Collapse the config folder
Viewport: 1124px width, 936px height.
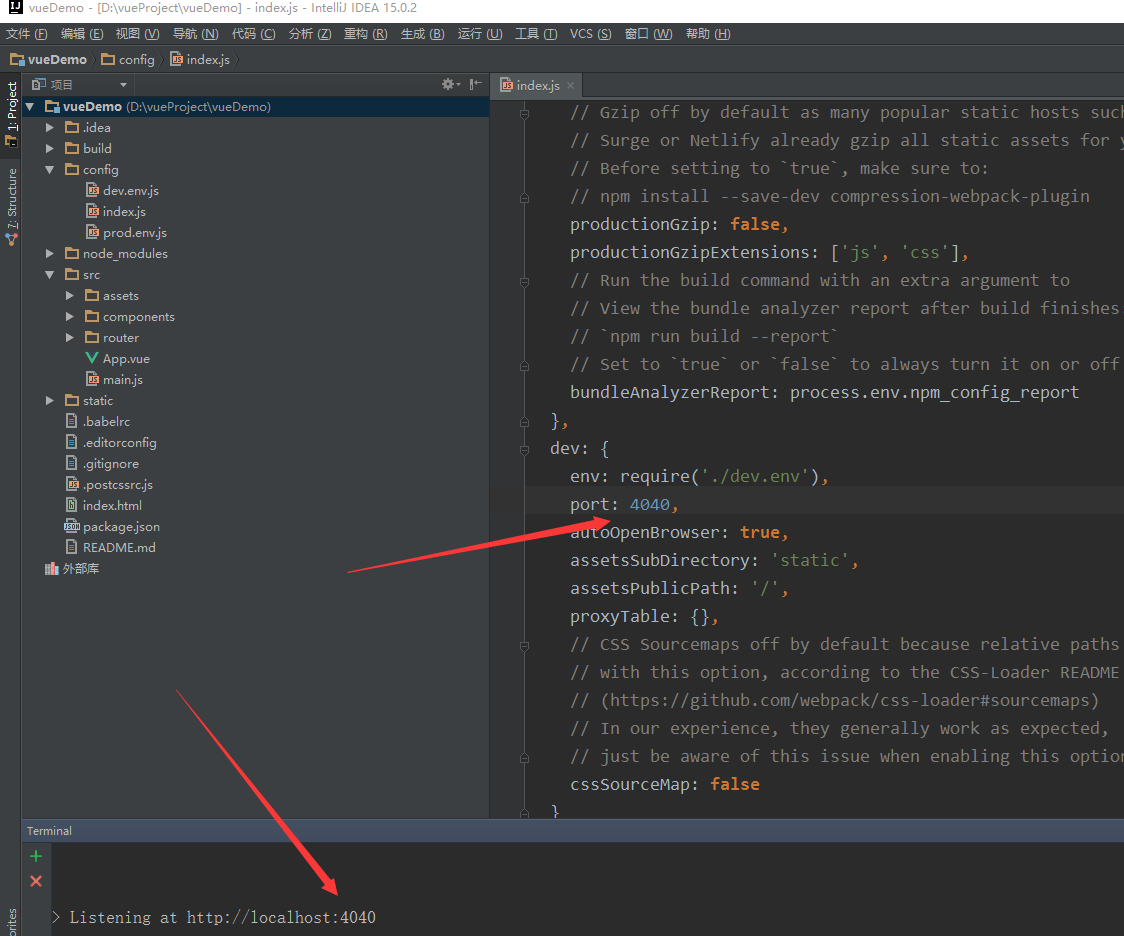tap(49, 170)
